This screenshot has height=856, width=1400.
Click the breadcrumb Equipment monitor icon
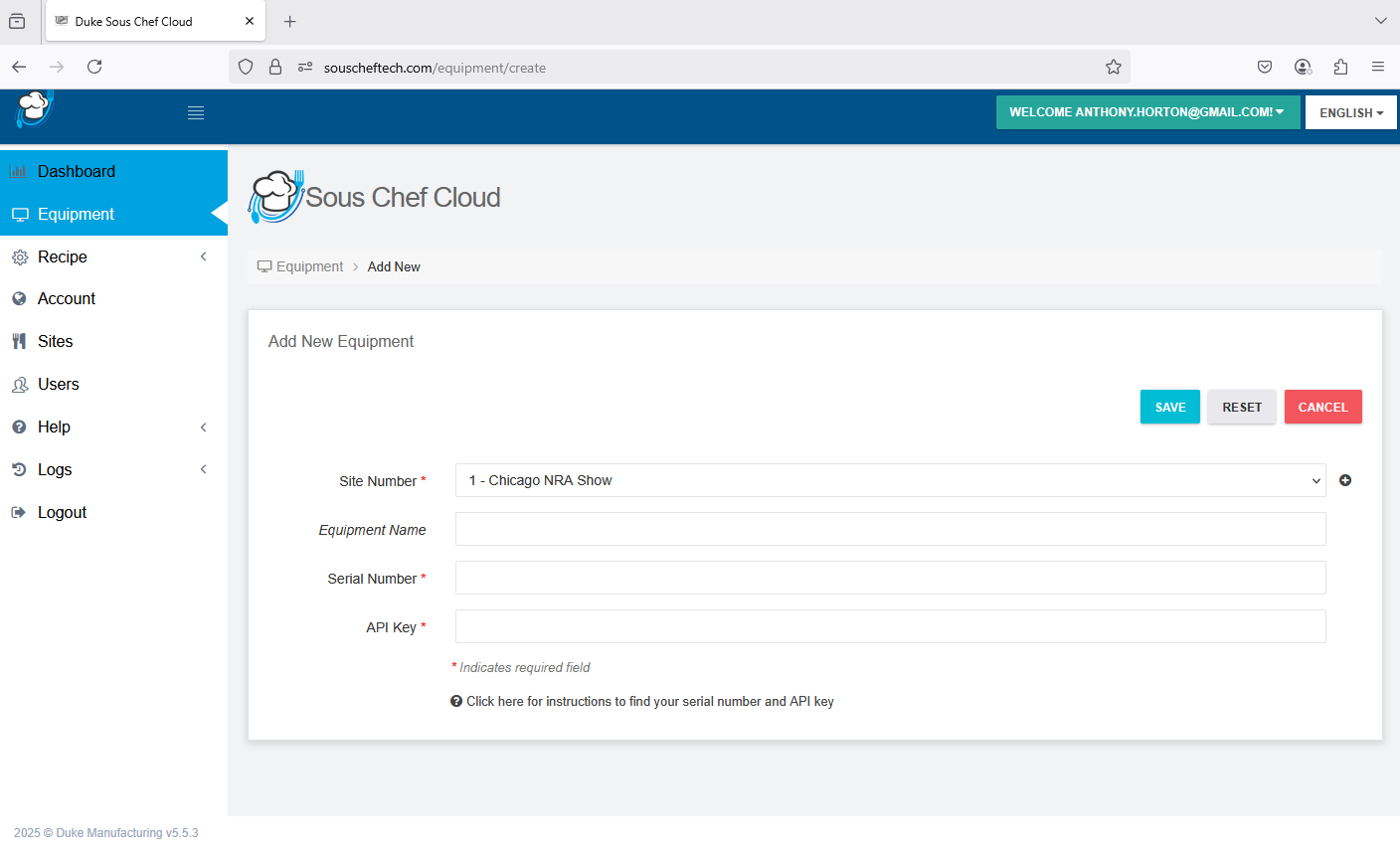(264, 266)
